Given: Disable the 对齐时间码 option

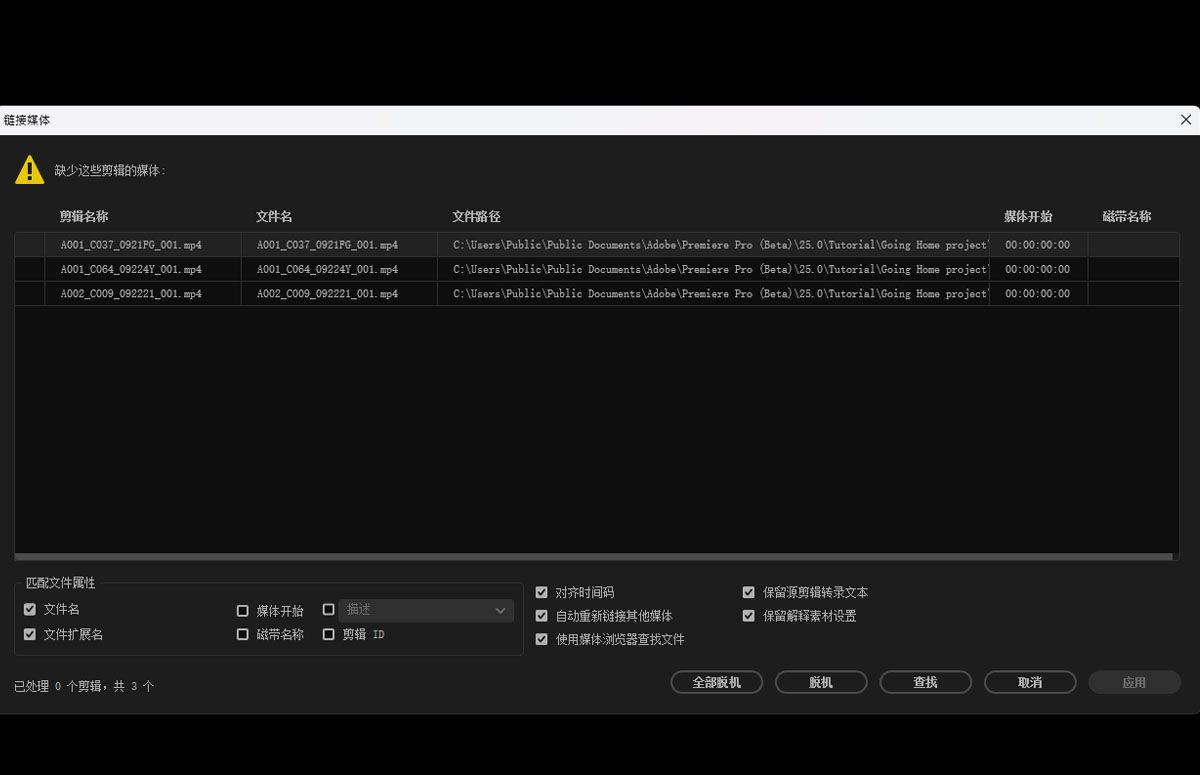Looking at the screenshot, I should coord(541,592).
